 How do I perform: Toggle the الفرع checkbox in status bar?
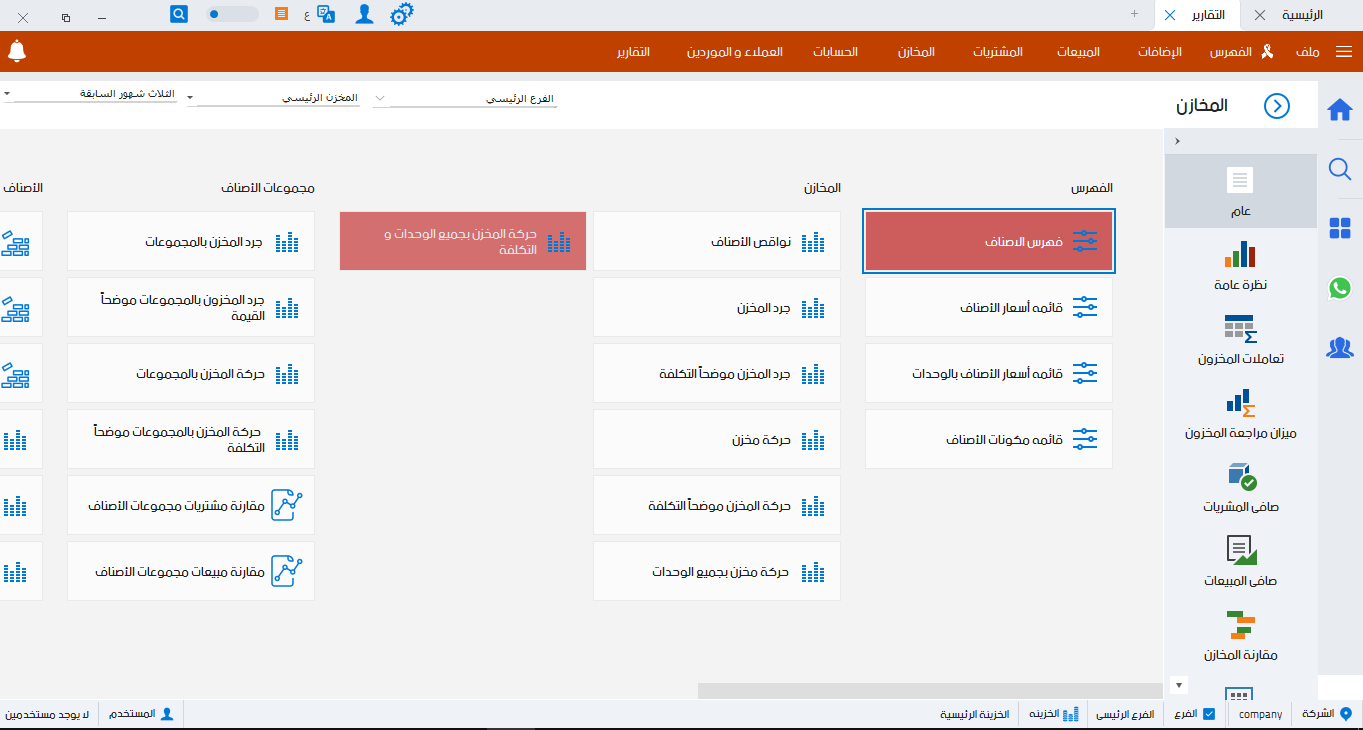click(x=1209, y=714)
